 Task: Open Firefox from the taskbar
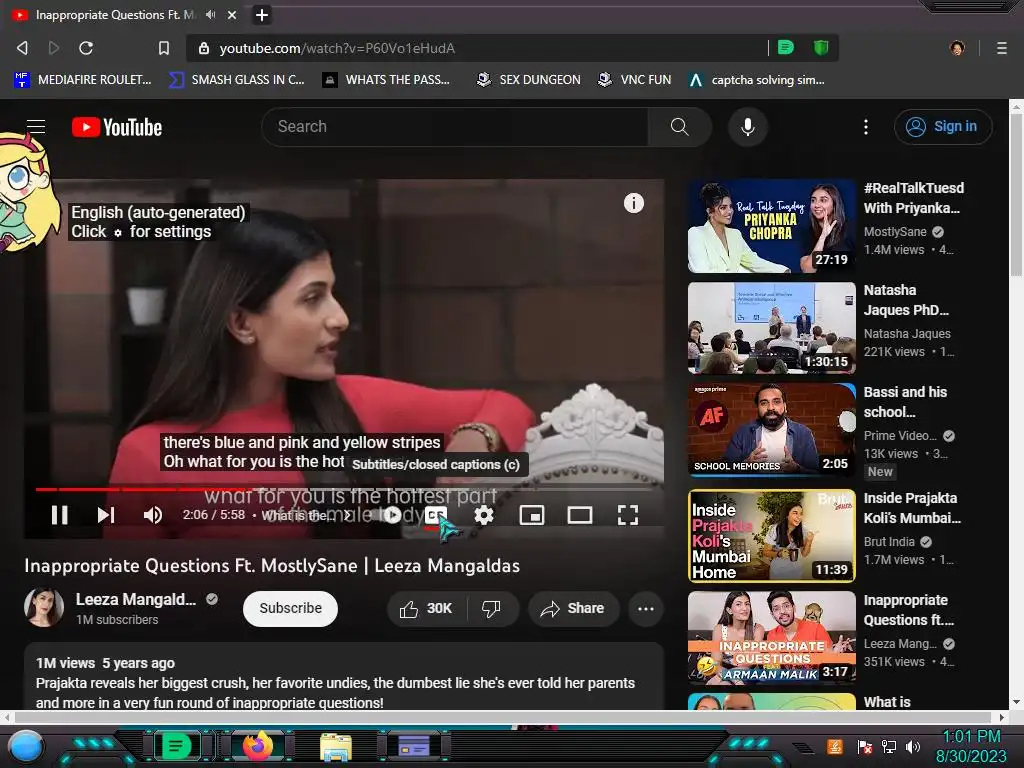(x=258, y=746)
